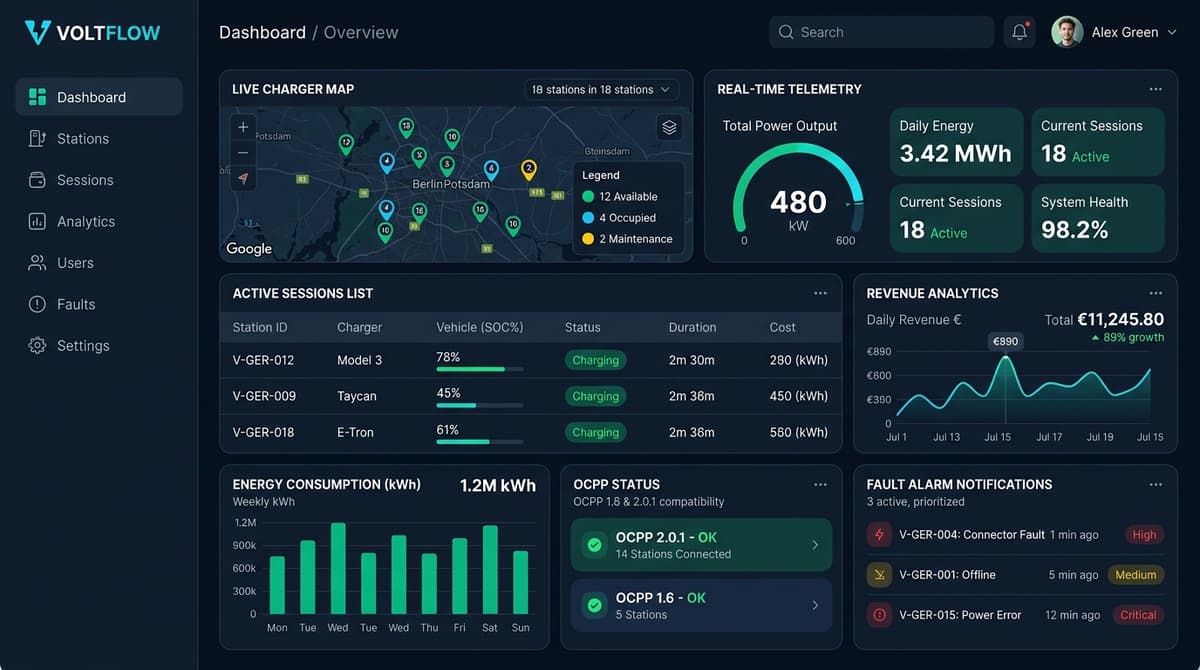Click the Wednesday tallest energy bar
Screen dimensions: 1200x670
[x=338, y=568]
